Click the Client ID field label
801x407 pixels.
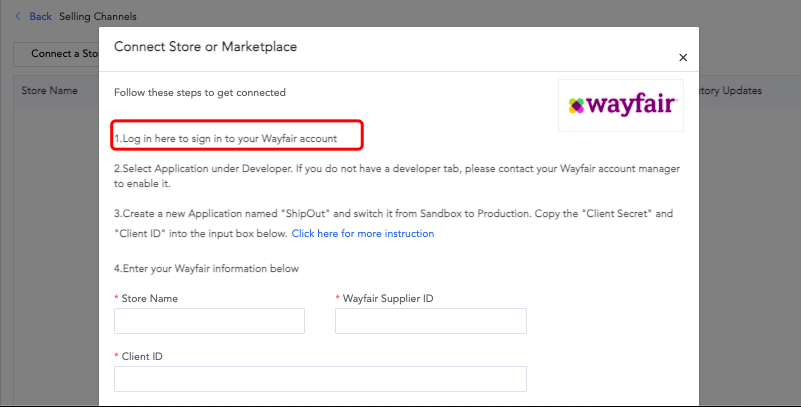(142, 356)
